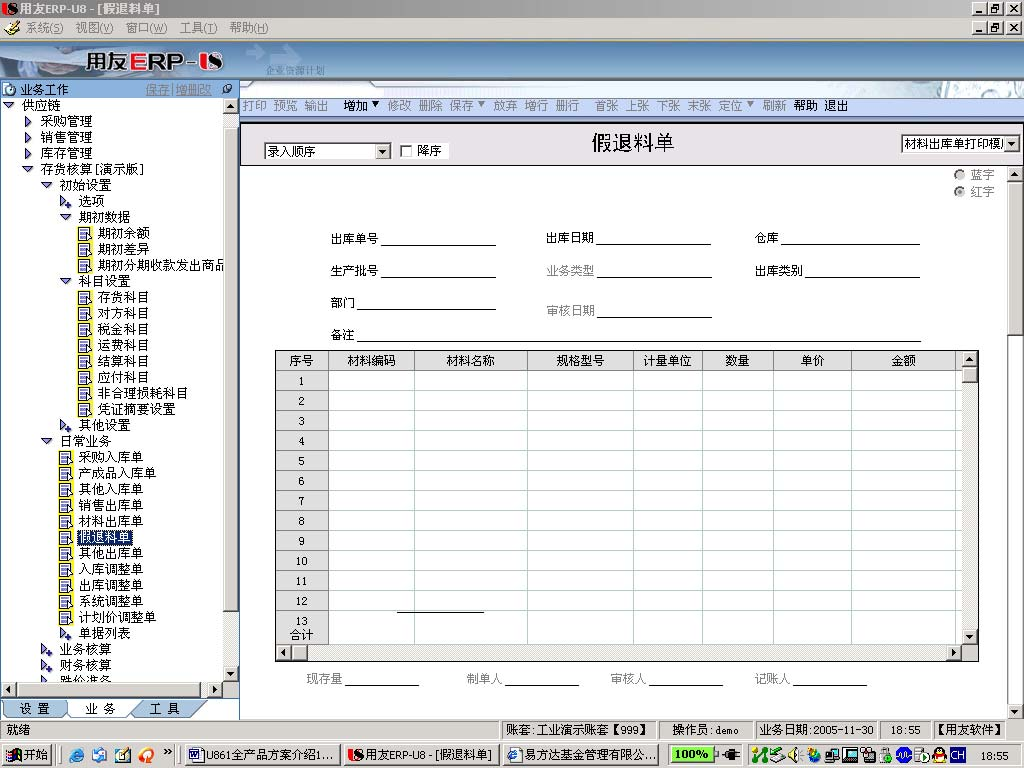Click the 备注 input field

[x=639, y=334]
